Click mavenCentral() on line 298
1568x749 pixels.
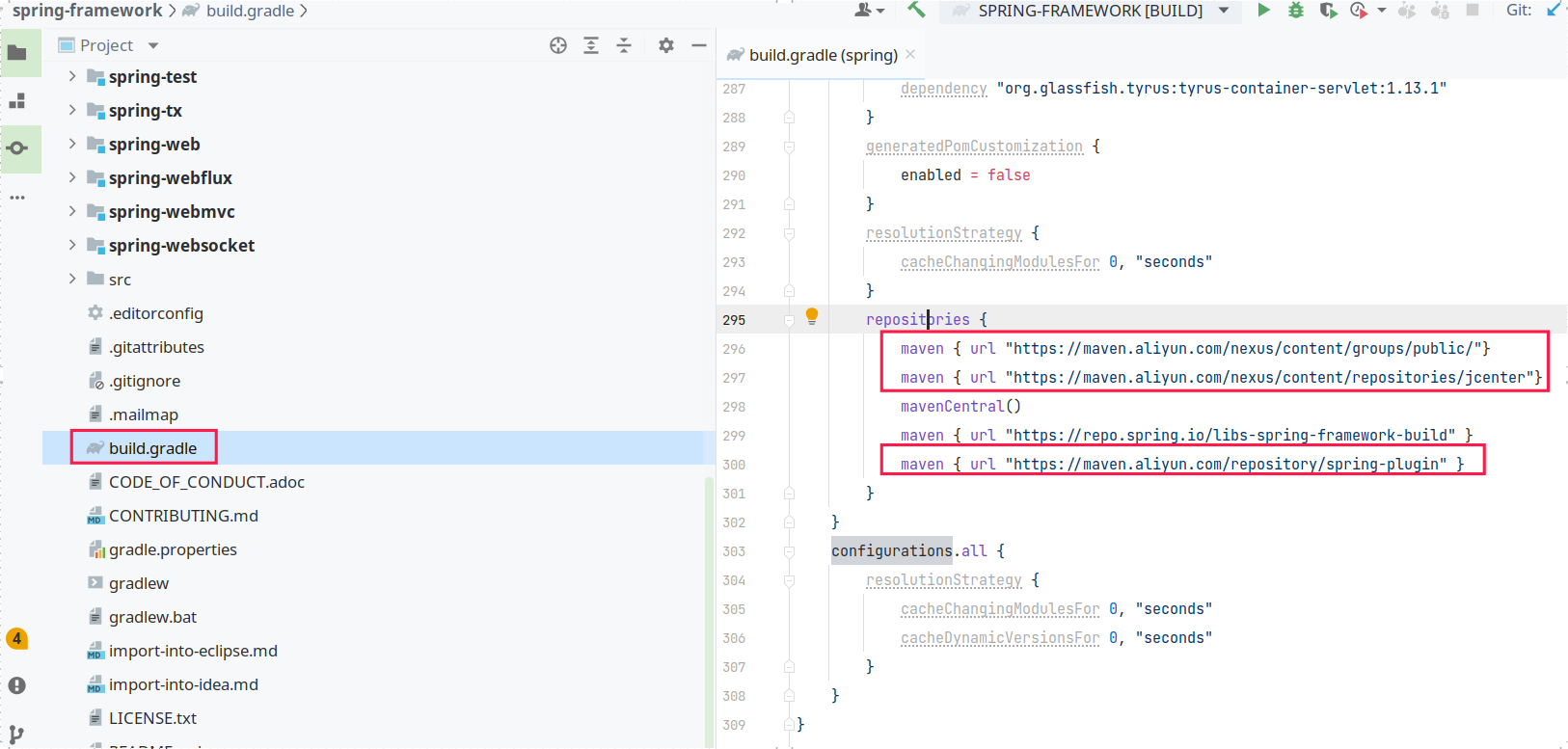coord(960,407)
